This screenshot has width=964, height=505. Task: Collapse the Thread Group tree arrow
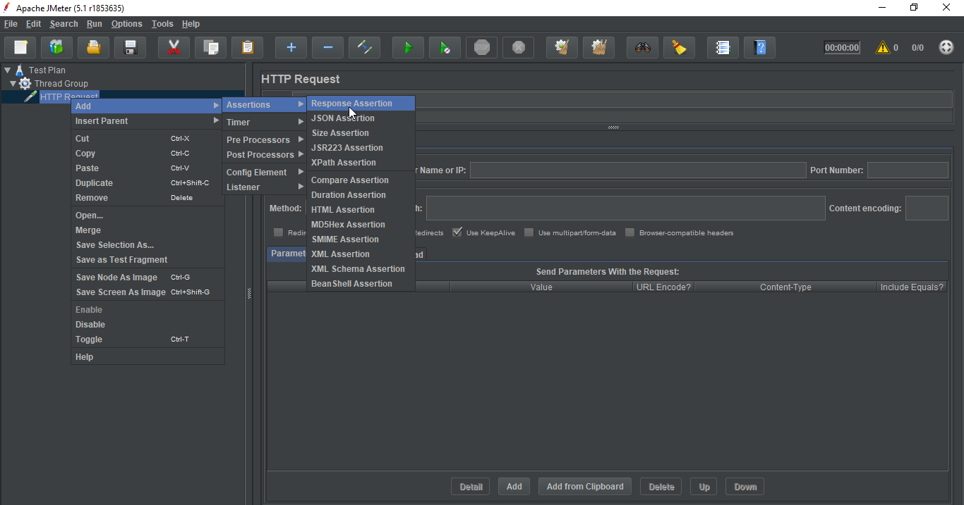[x=13, y=83]
